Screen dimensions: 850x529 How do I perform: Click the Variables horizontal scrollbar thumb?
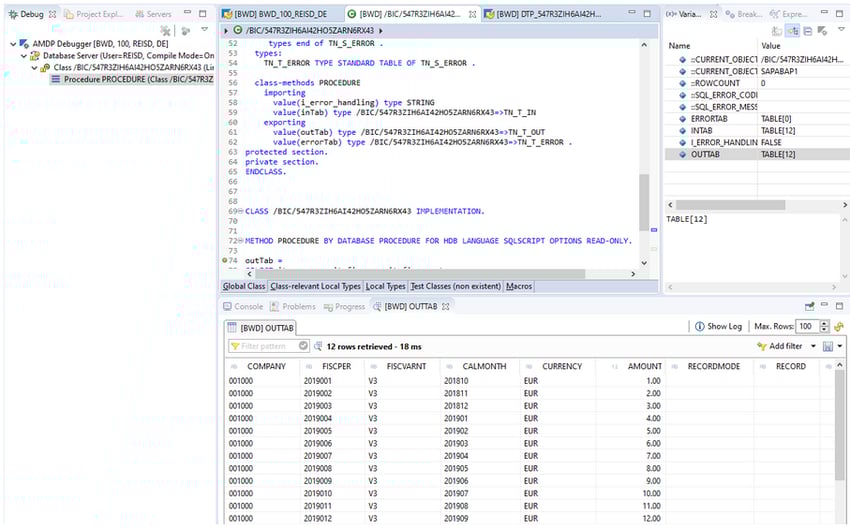[730, 205]
